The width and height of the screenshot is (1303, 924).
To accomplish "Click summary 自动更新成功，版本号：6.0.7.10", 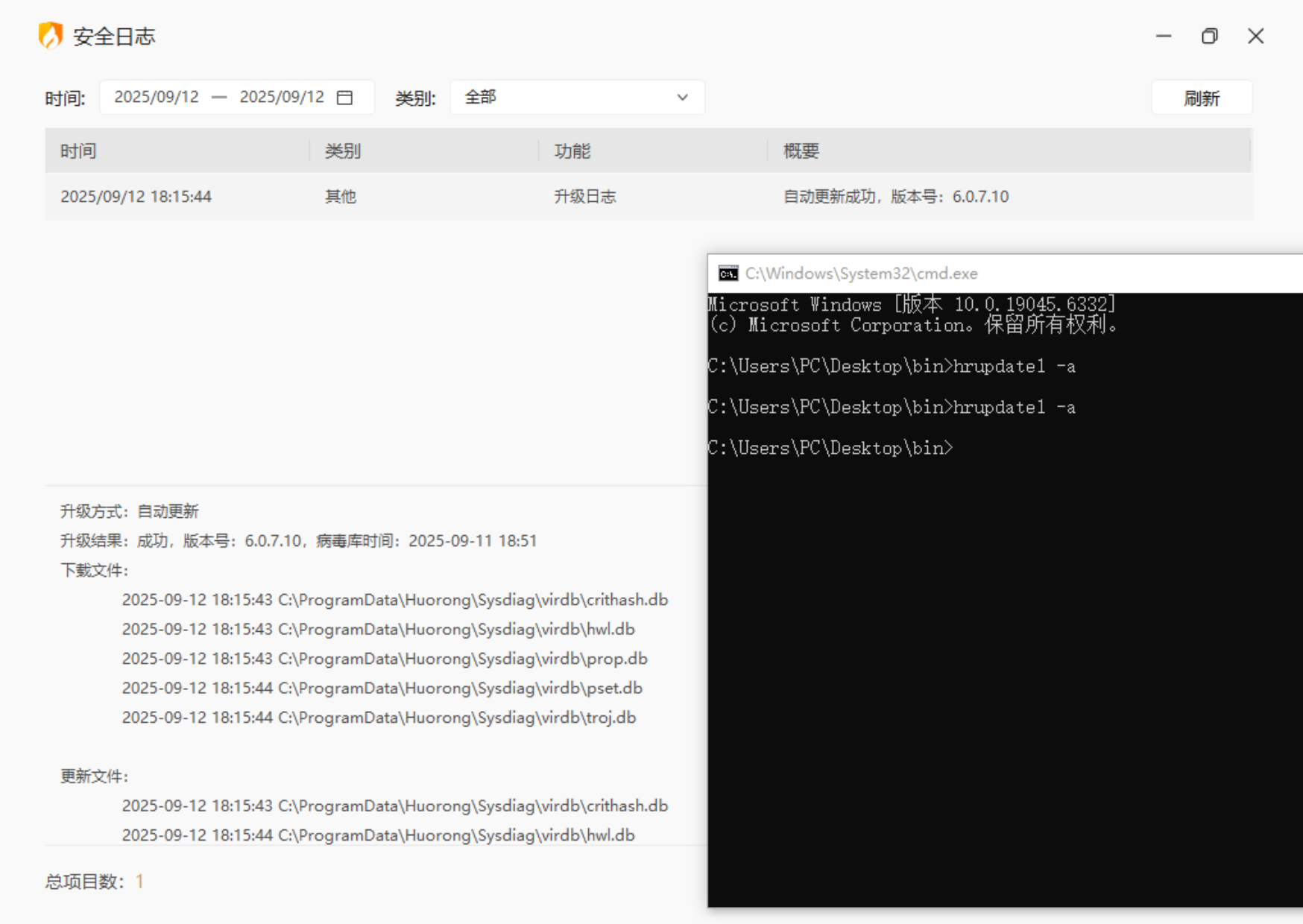I will click(896, 197).
